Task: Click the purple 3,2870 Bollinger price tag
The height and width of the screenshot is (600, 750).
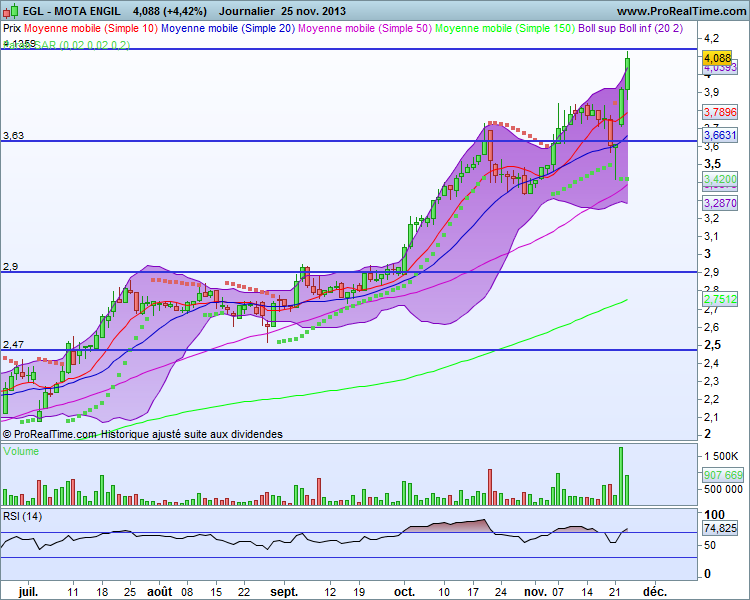Action: pyautogui.click(x=720, y=203)
